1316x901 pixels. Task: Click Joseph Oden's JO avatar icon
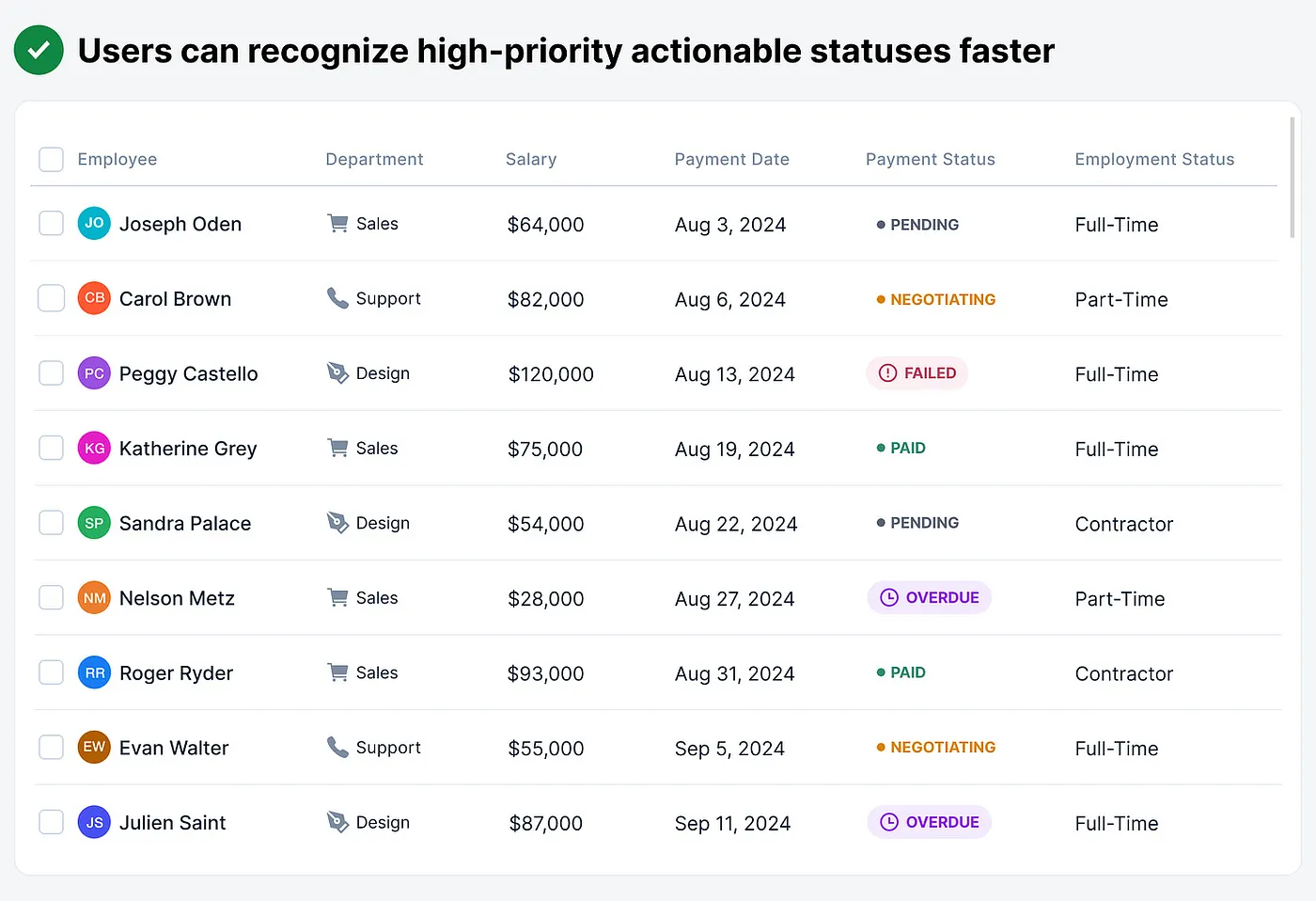94,224
